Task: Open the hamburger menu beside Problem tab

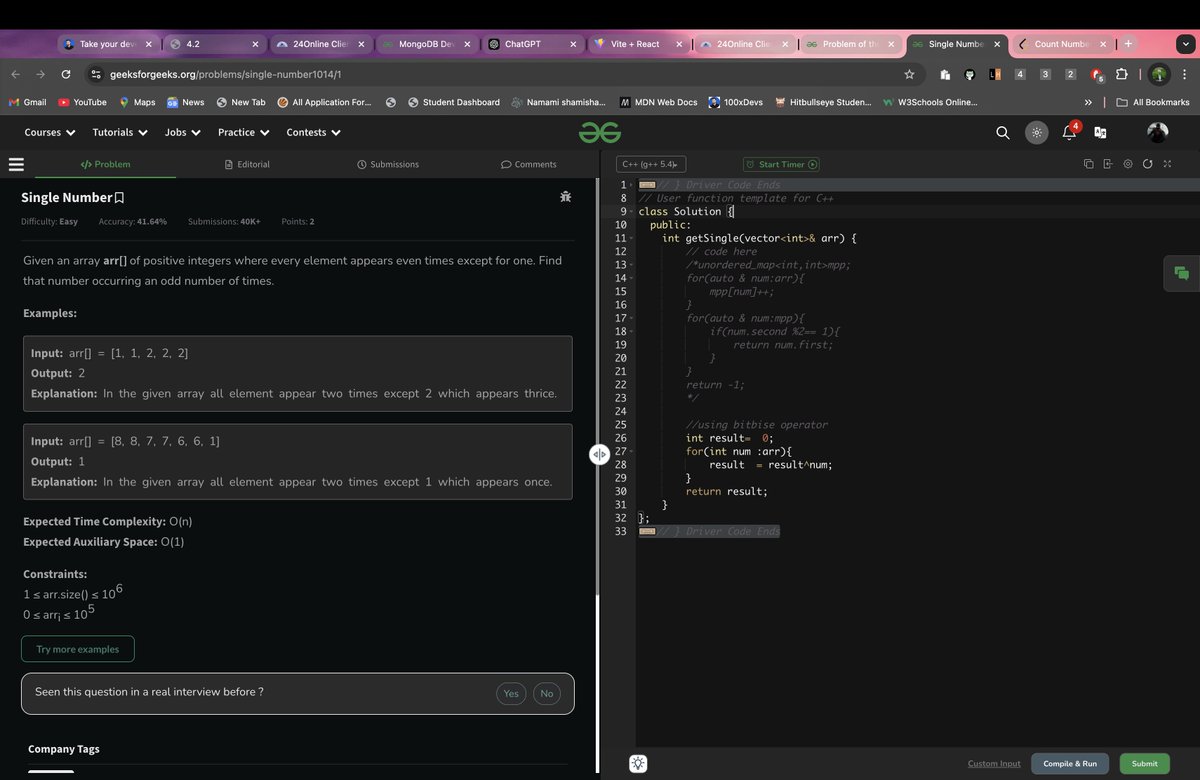Action: (16, 164)
